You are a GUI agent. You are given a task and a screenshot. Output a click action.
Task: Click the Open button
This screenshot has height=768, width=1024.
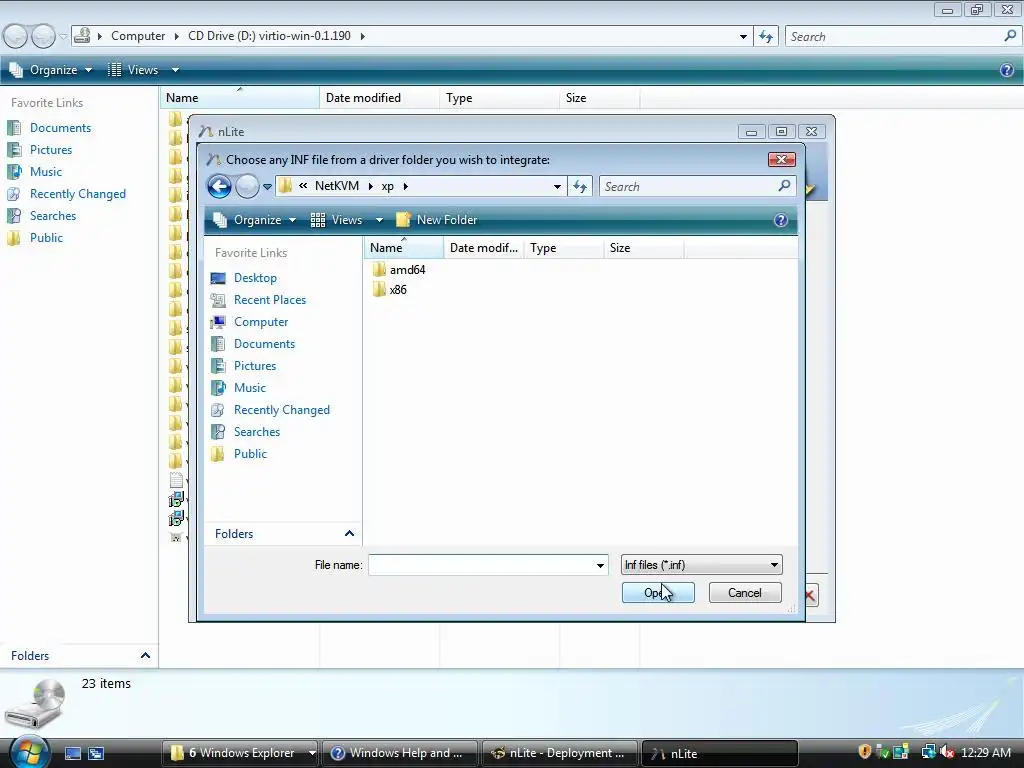(x=658, y=593)
